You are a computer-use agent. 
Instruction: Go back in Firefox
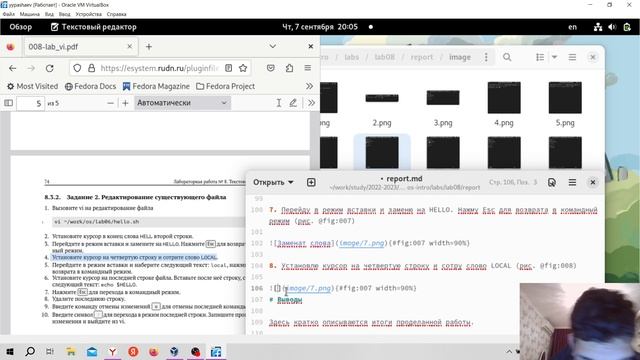[x=13, y=68]
